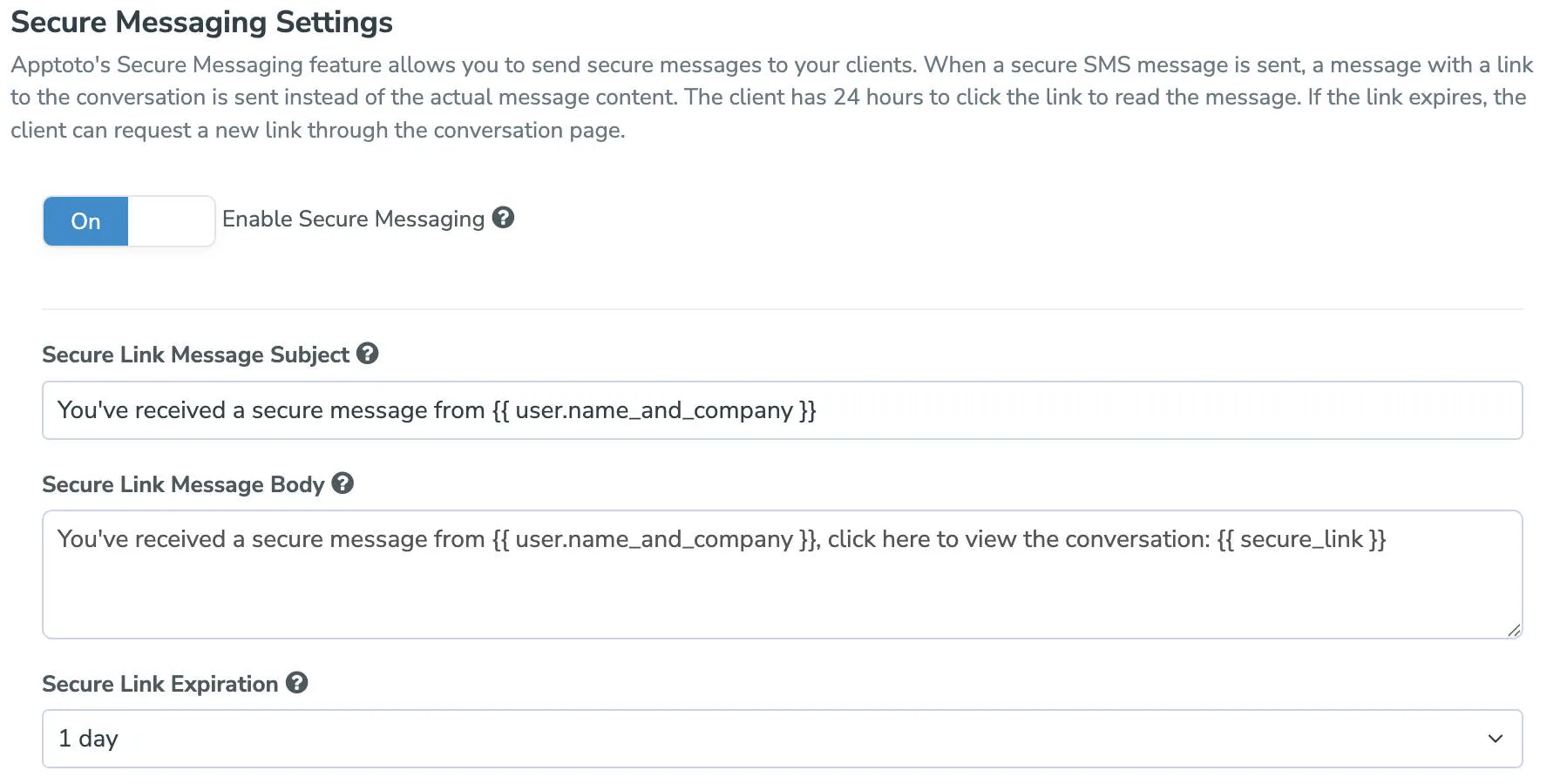Click the Secure Link Message Body label
The height and width of the screenshot is (784, 1567).
coord(186,483)
